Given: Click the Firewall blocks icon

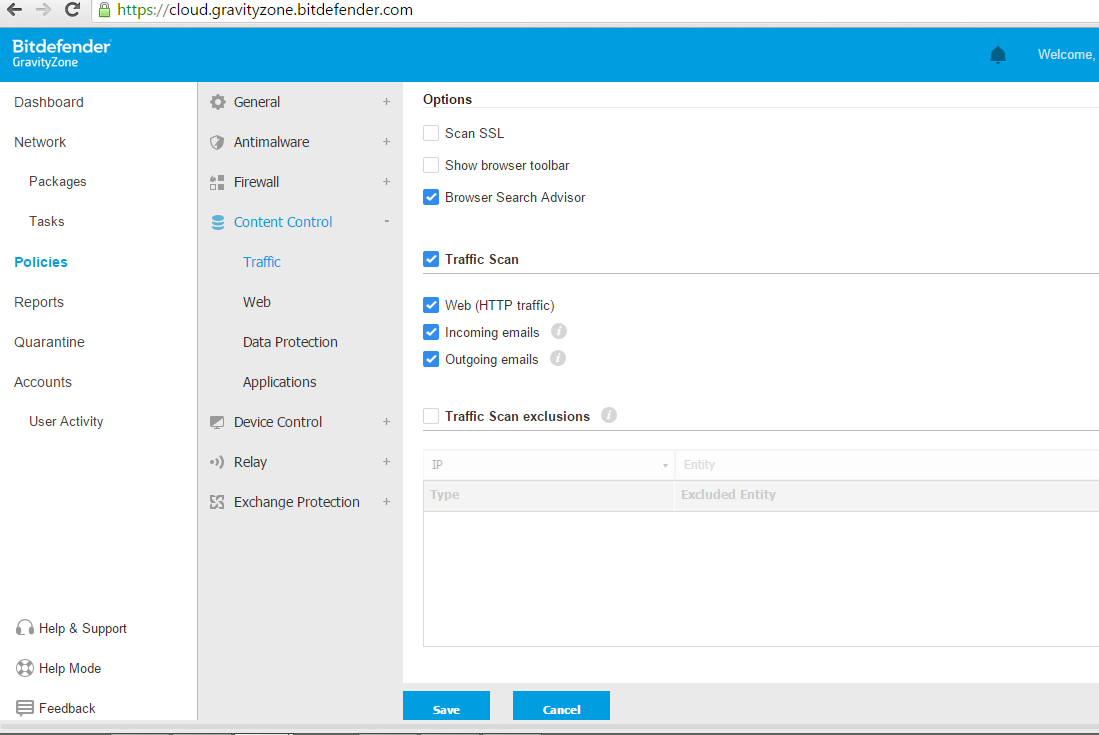Looking at the screenshot, I should 217,182.
